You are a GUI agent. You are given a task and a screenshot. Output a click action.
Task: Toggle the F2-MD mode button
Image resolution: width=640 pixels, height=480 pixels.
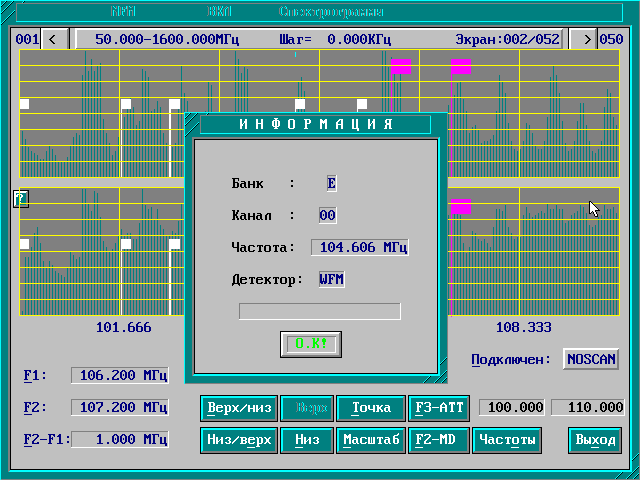(438, 440)
